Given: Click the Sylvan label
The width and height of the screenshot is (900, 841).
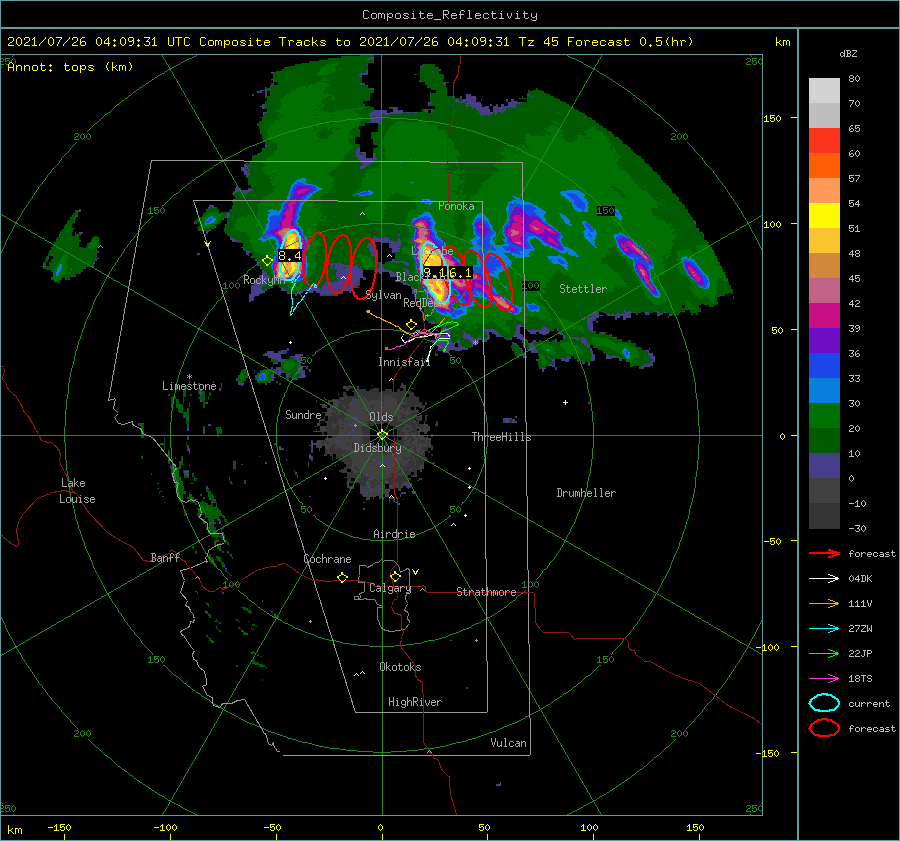Looking at the screenshot, I should point(383,295).
